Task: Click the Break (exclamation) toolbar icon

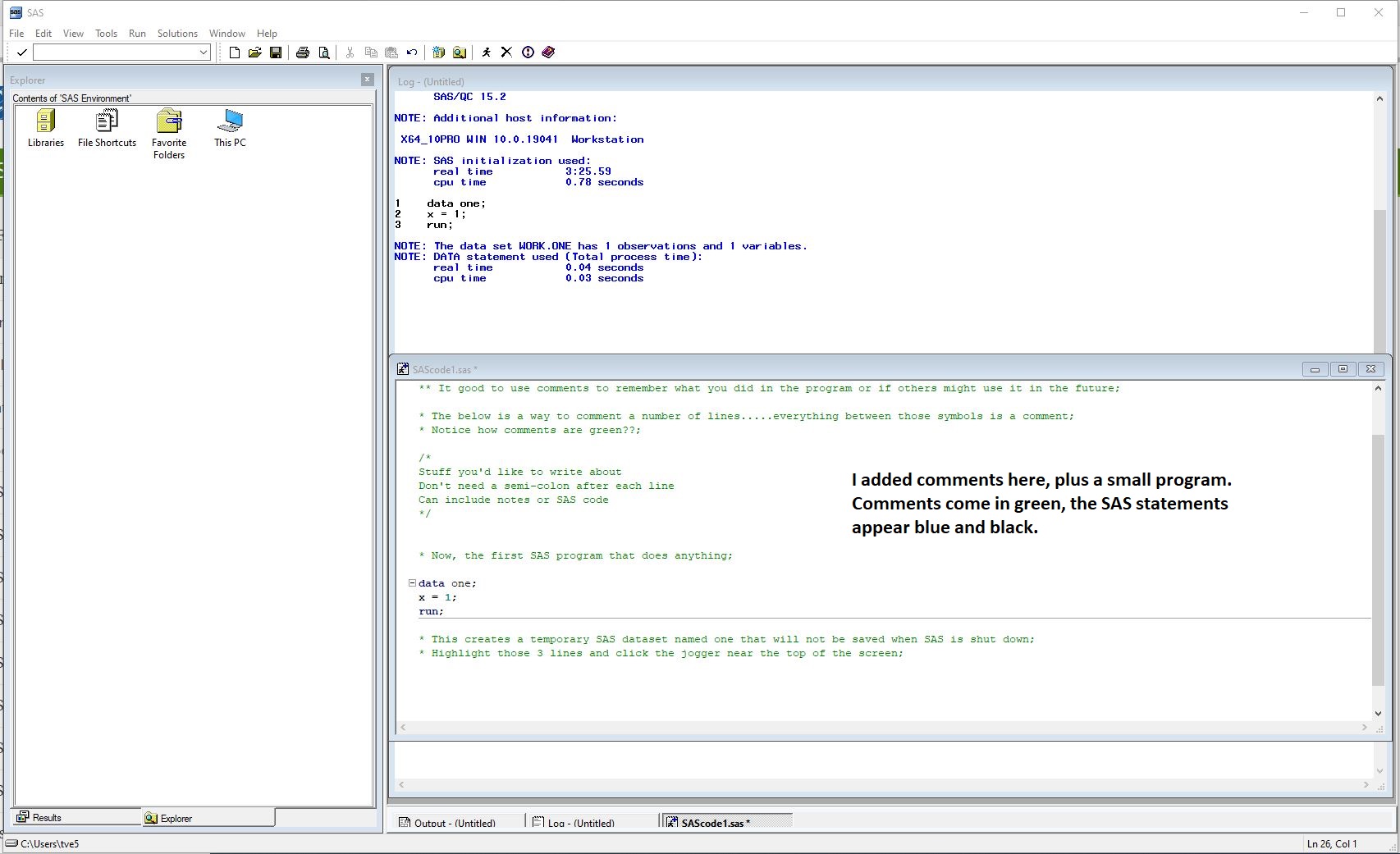Action: tap(528, 53)
